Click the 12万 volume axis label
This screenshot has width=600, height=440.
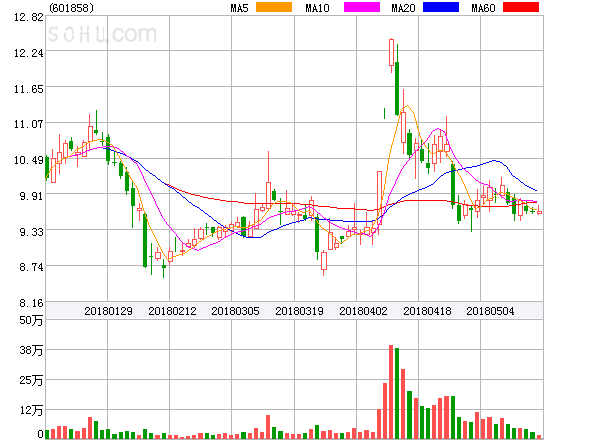(x=31, y=411)
